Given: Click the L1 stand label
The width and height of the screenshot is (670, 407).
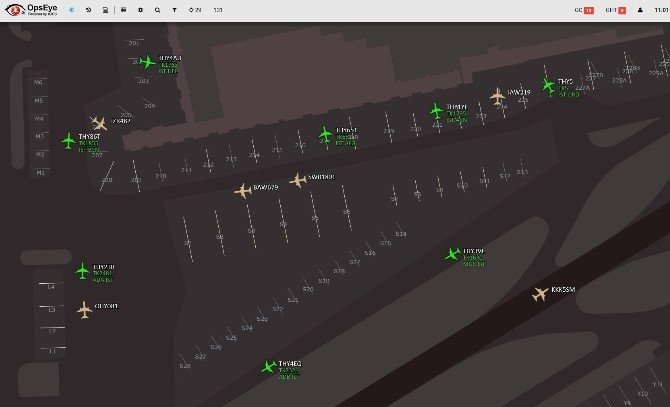Looking at the screenshot, I should tap(52, 351).
